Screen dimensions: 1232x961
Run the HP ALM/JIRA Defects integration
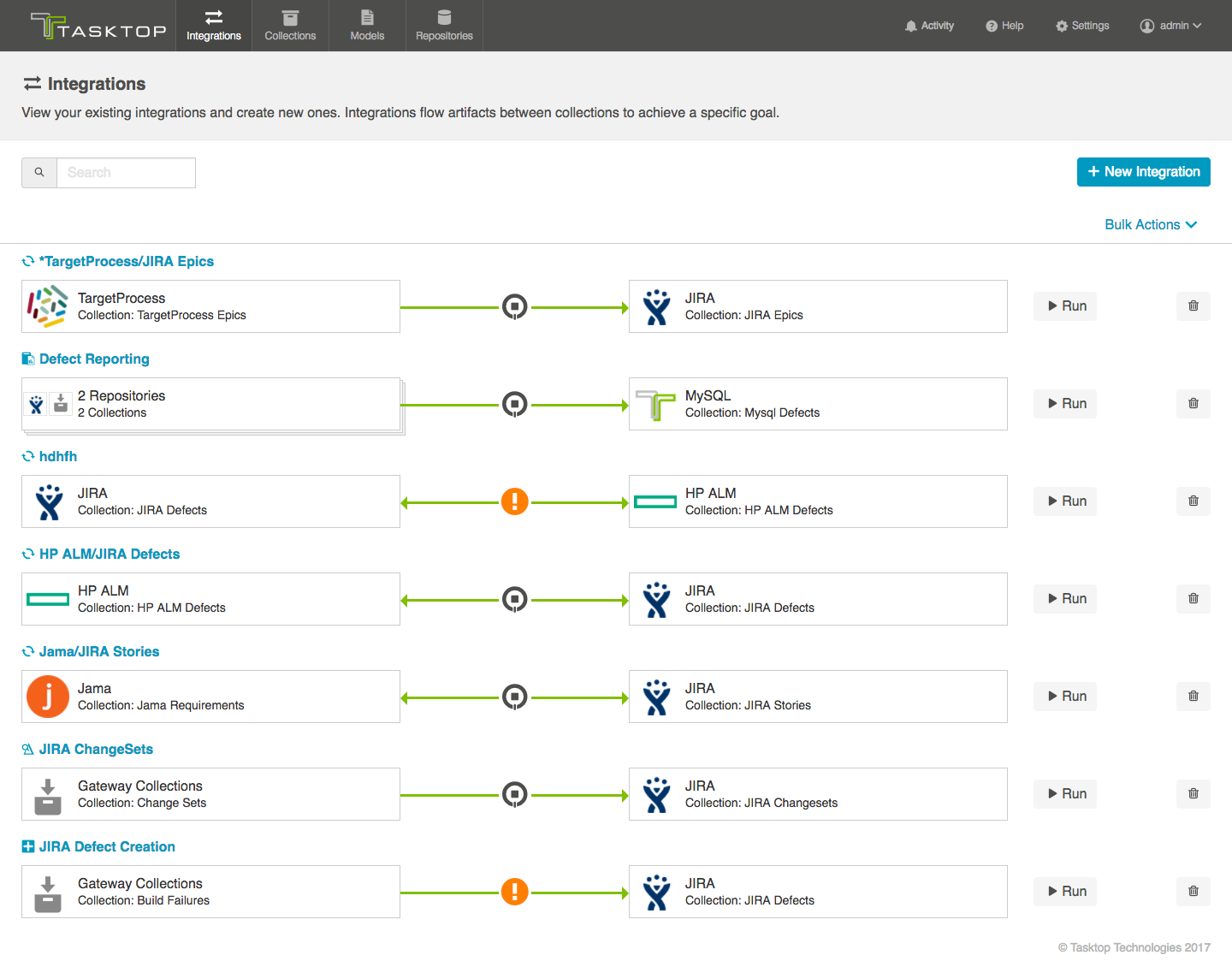[x=1065, y=599]
